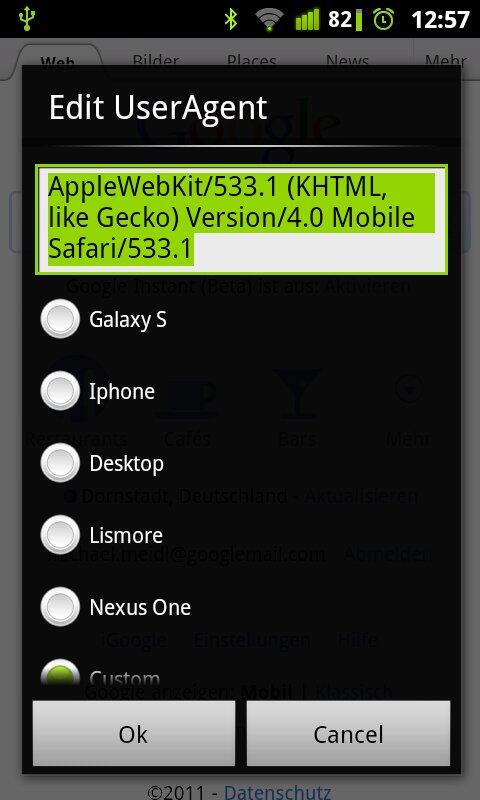This screenshot has height=800, width=480.
Task: Tap the USB connection icon in status bar
Action: [26, 18]
